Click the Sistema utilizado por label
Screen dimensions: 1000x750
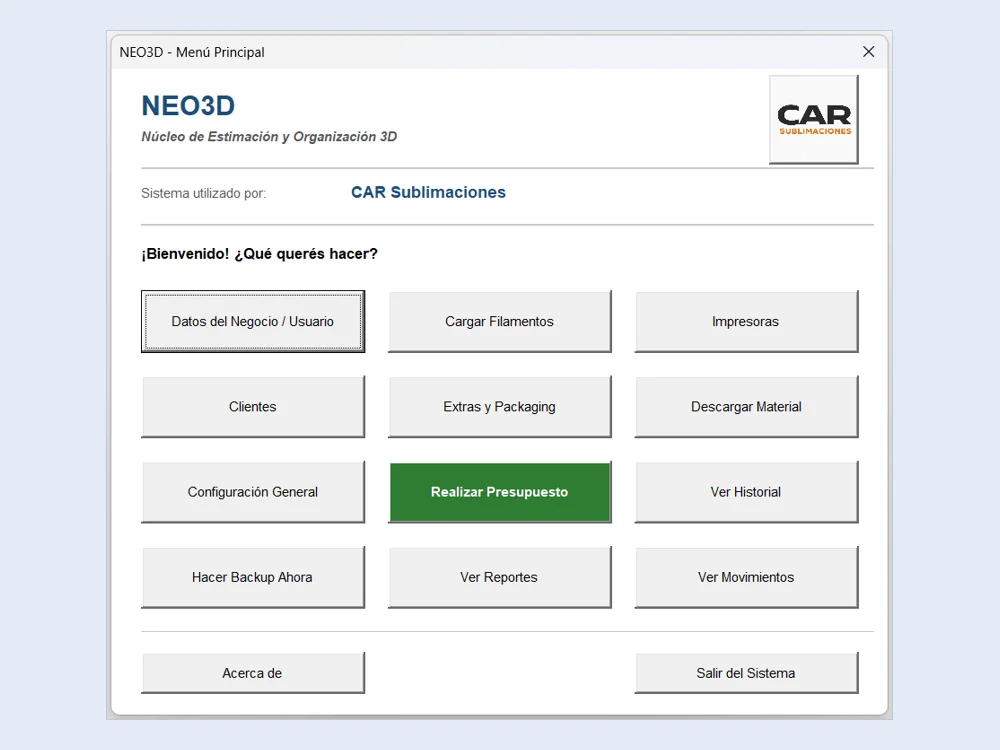click(203, 193)
